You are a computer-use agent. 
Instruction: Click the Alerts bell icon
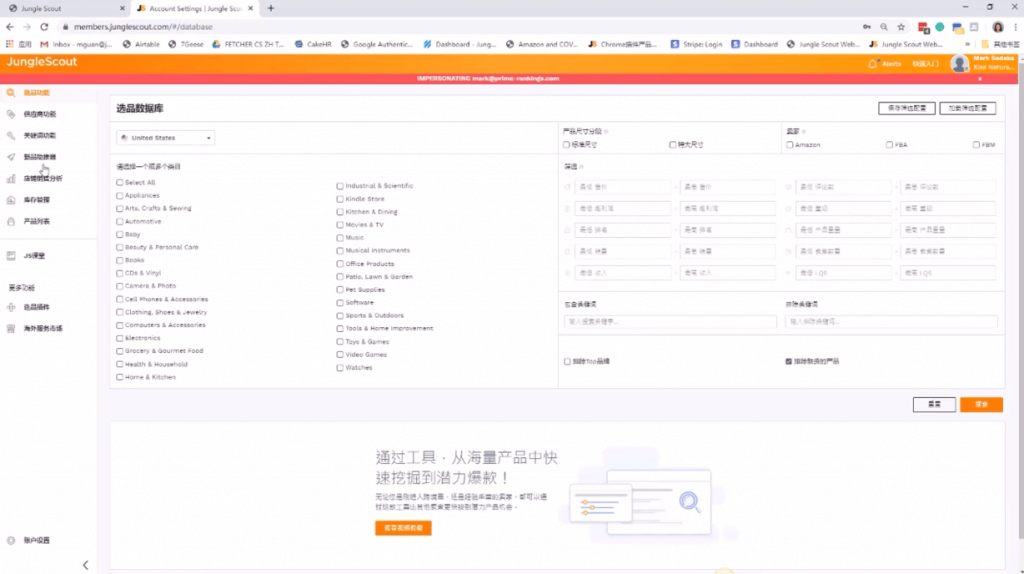(872, 64)
